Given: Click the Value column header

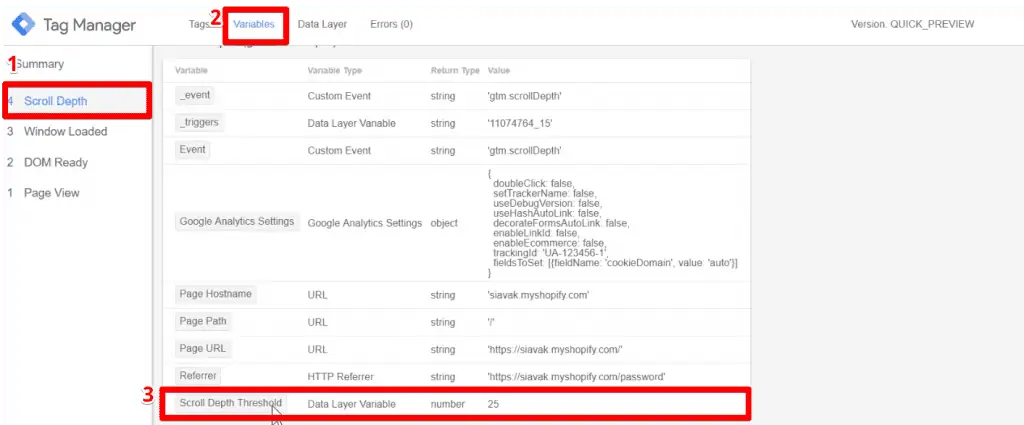Looking at the screenshot, I should tap(498, 71).
